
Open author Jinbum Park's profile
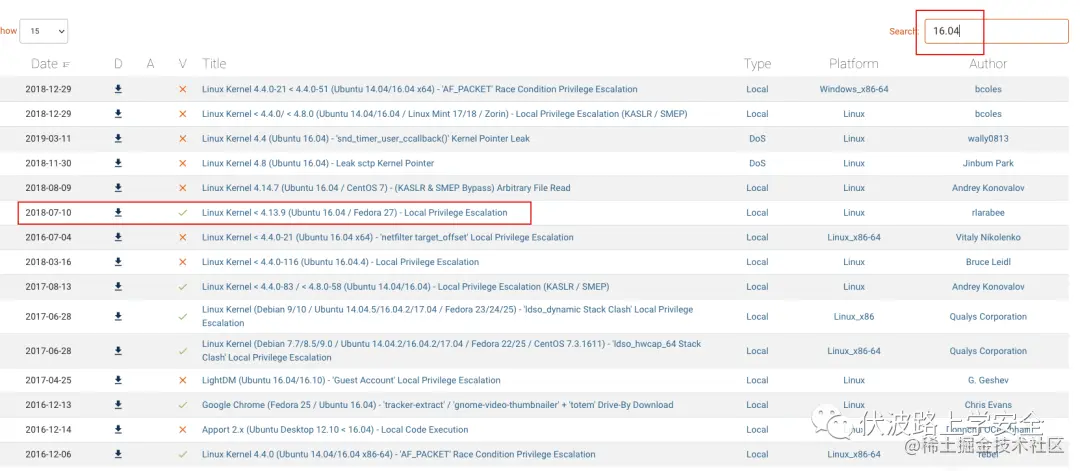(x=988, y=163)
